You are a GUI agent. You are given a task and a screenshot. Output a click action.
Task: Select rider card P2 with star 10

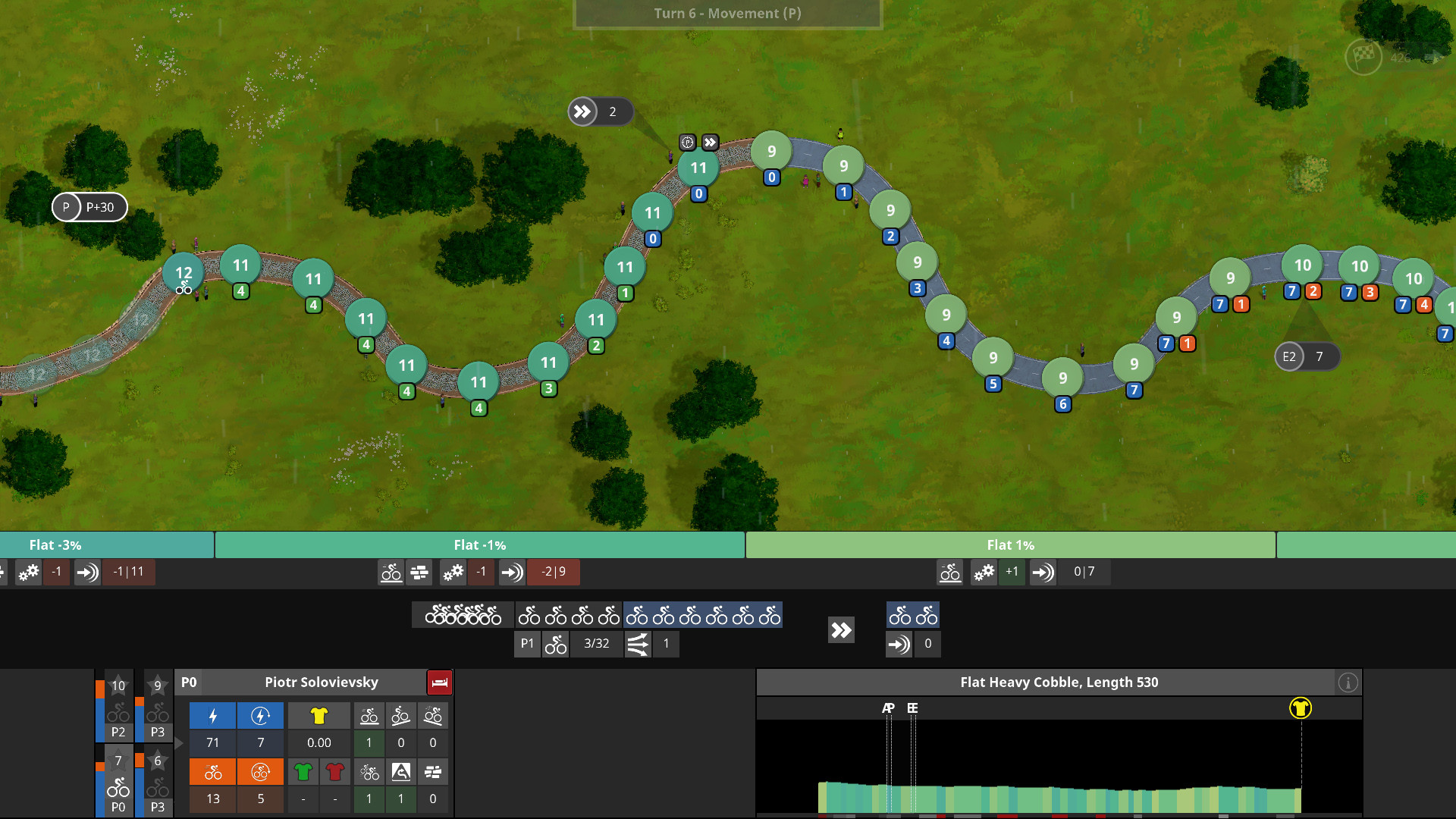[x=118, y=707]
